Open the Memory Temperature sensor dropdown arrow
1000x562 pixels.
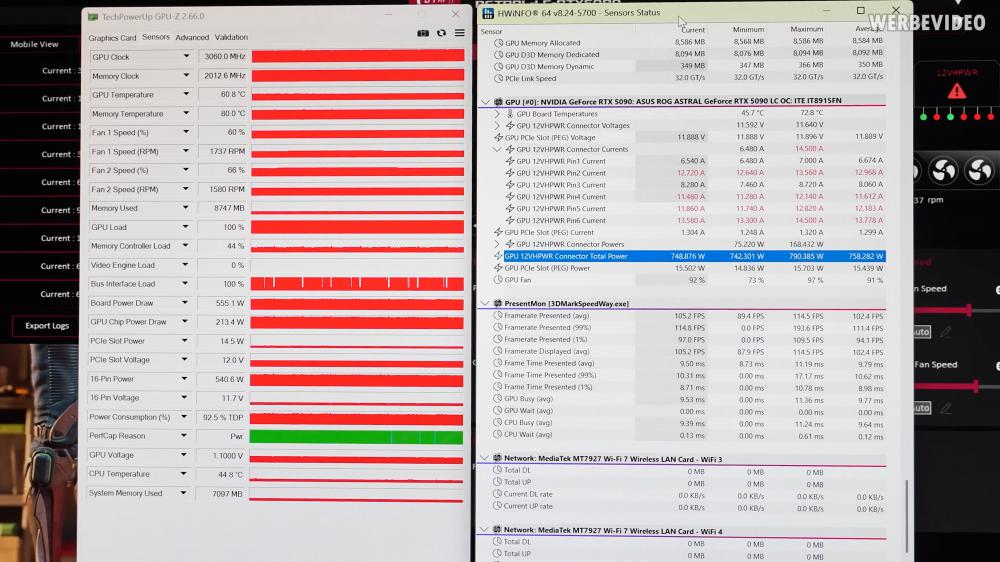click(x=186, y=114)
